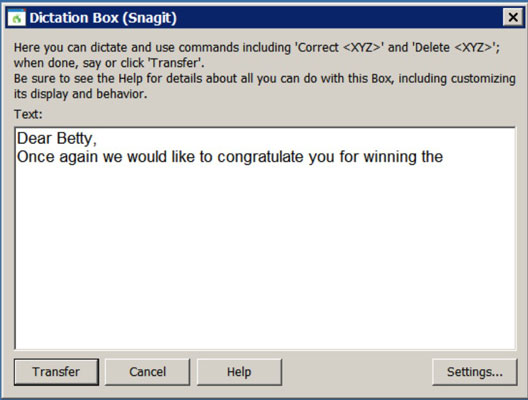Click the instruction line "its display and behavior."

click(80, 94)
